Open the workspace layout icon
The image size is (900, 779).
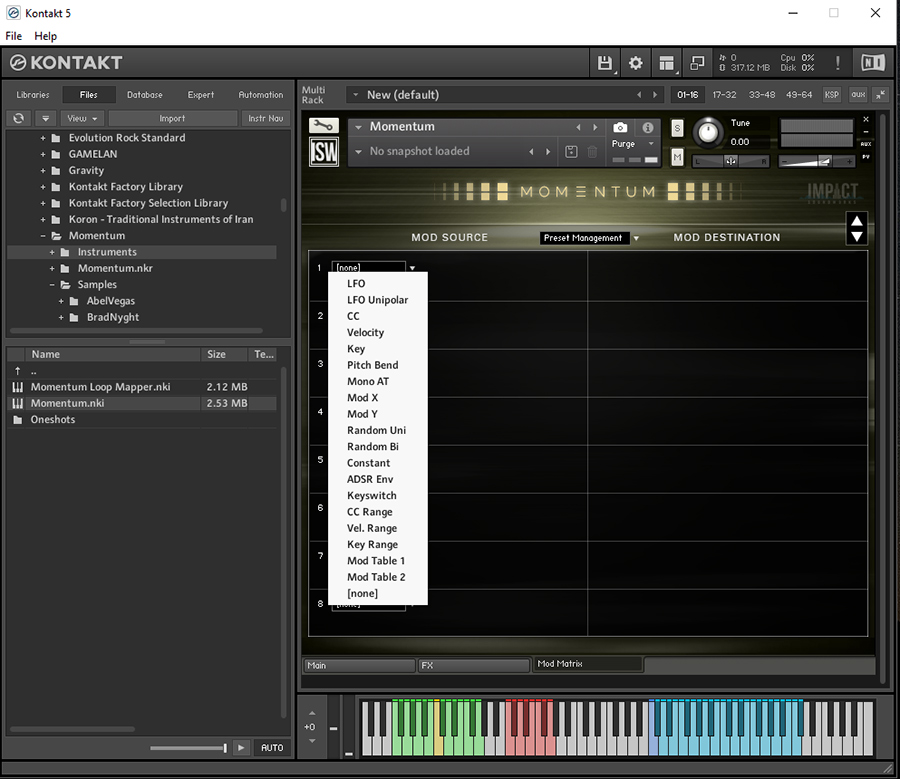[x=666, y=63]
